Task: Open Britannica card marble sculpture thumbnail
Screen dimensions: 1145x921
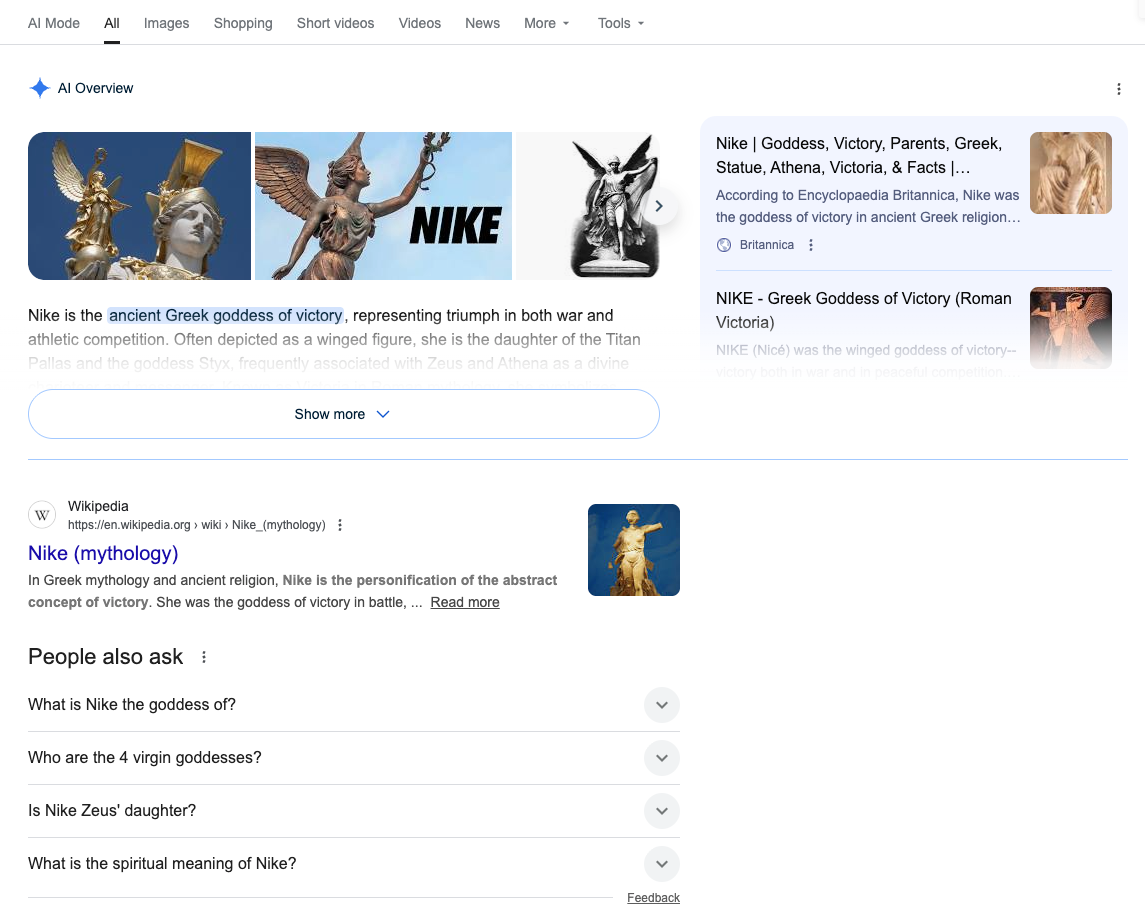Action: (x=1071, y=173)
